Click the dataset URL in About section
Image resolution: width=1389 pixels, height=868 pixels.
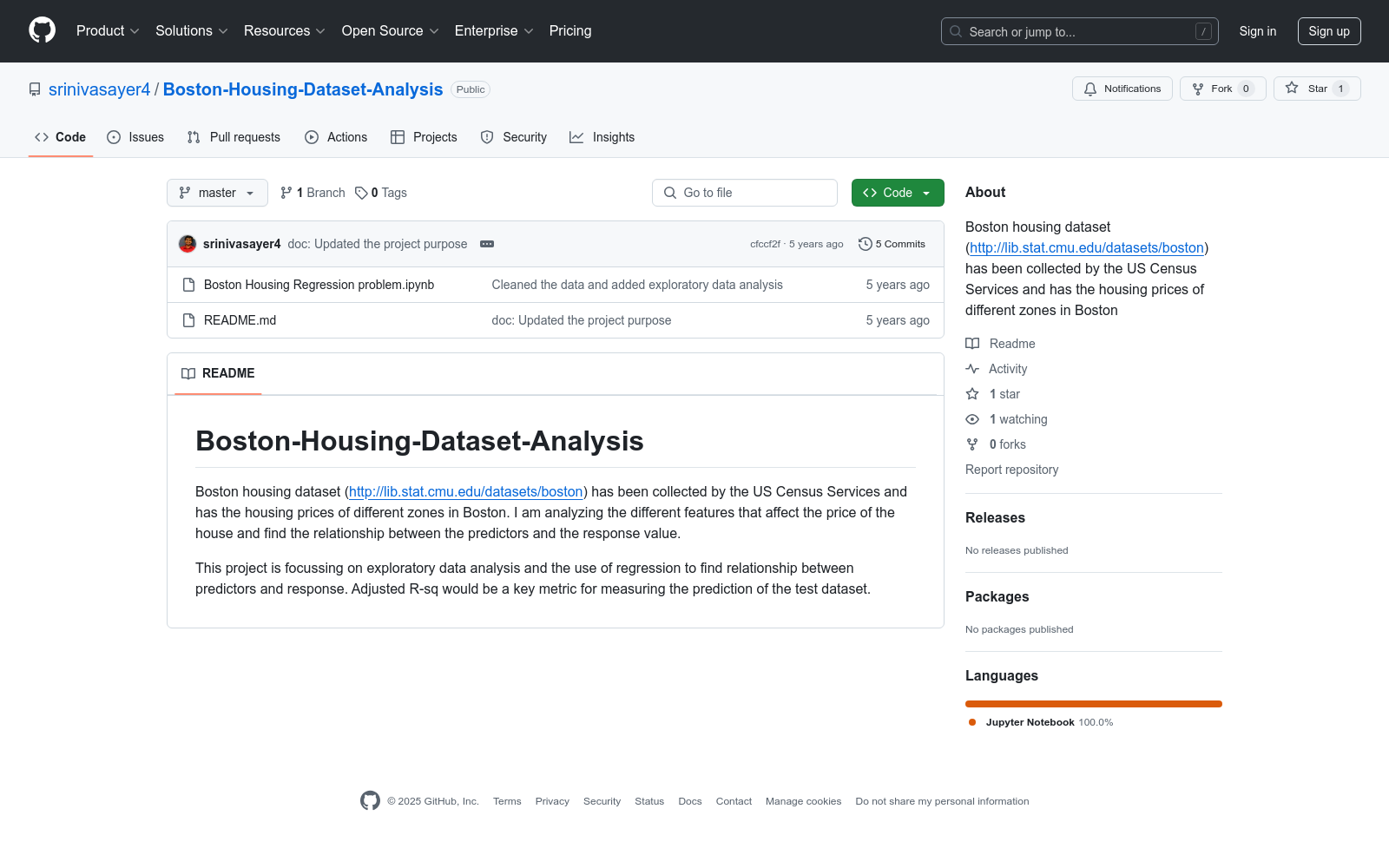pyautogui.click(x=1087, y=247)
